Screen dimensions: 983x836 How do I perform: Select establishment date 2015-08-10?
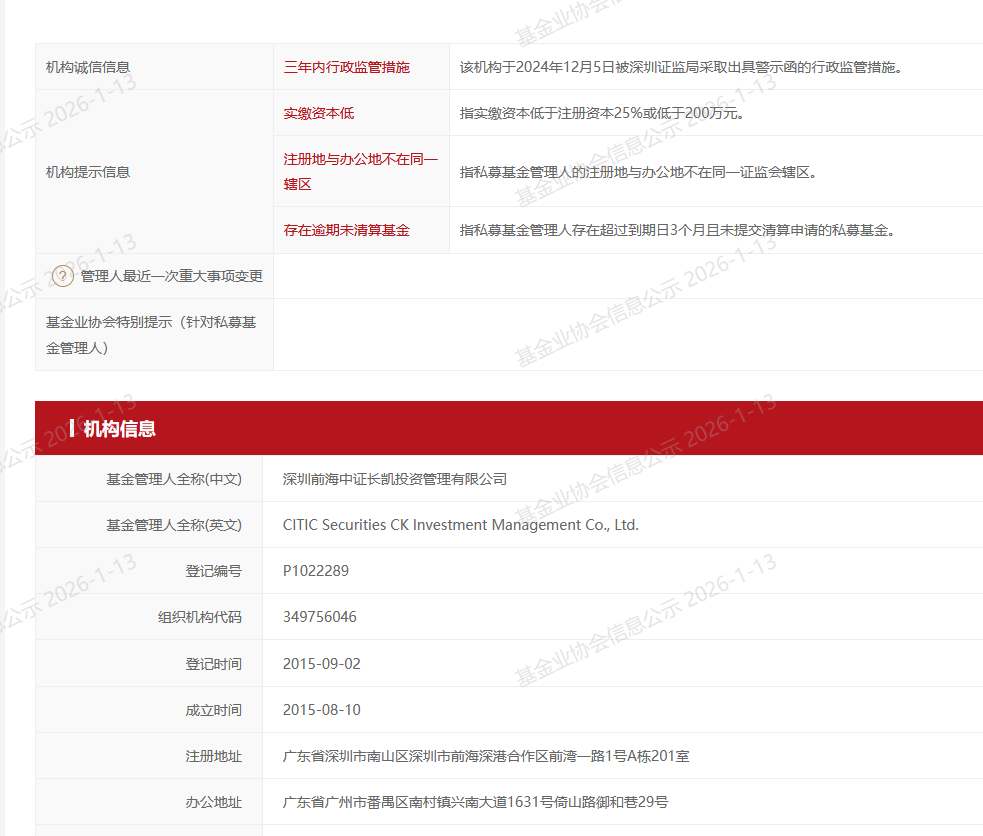322,710
